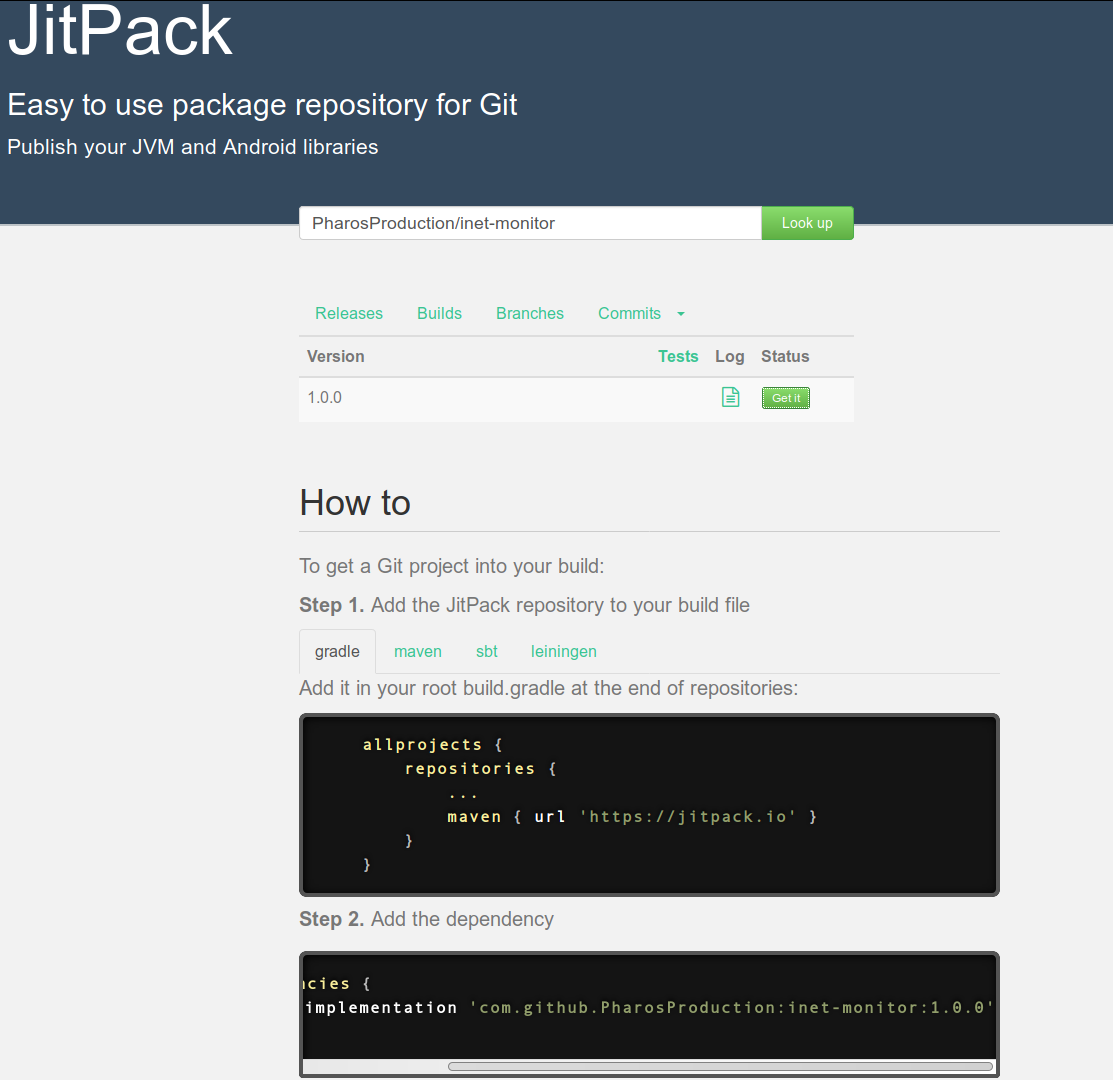Switch to the Builds tab
This screenshot has width=1113, height=1080.
pos(439,313)
